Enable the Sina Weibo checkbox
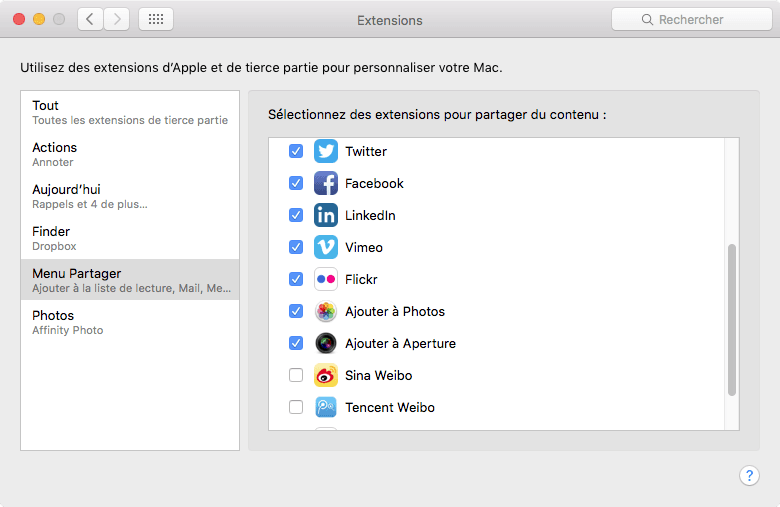Screen dimensions: 780x507 (x=296, y=375)
